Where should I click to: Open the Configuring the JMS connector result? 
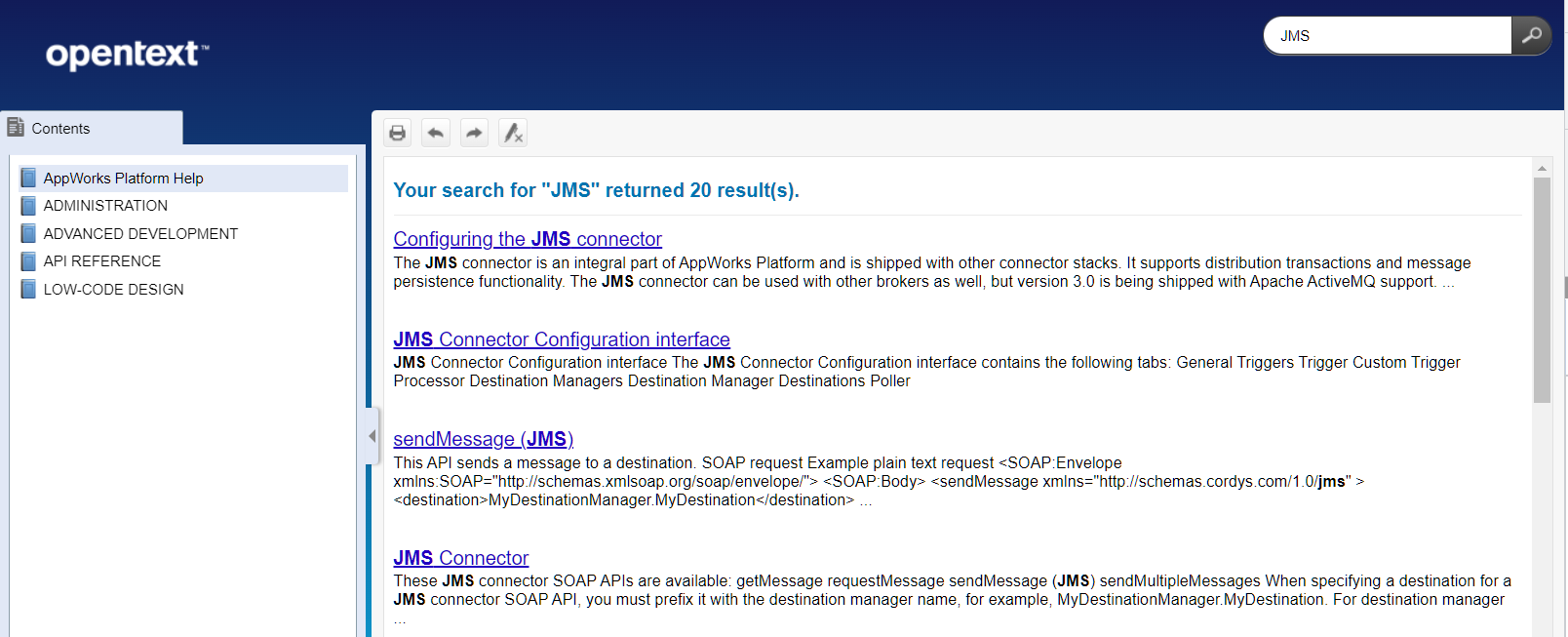click(x=527, y=239)
